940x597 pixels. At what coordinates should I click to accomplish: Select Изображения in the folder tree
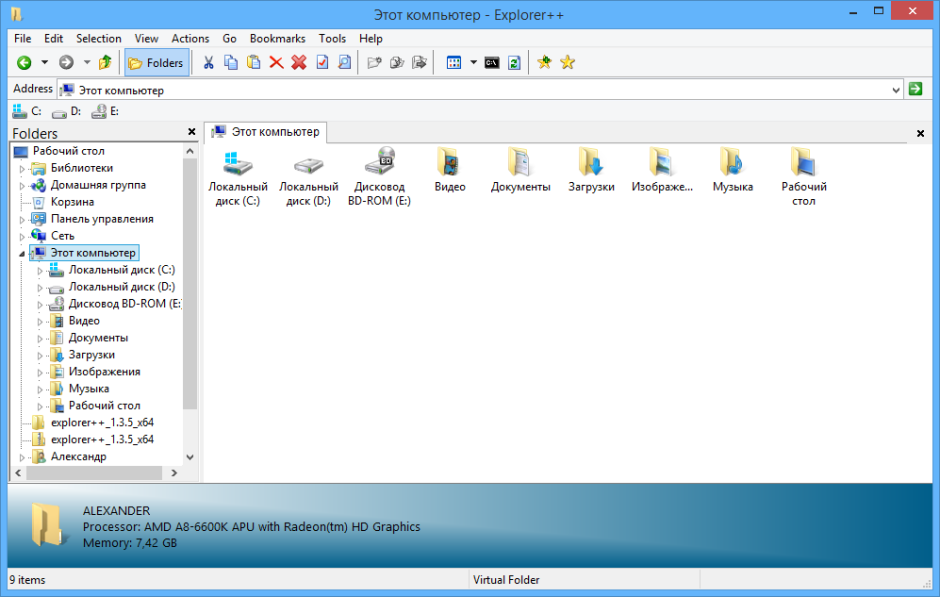coord(104,372)
